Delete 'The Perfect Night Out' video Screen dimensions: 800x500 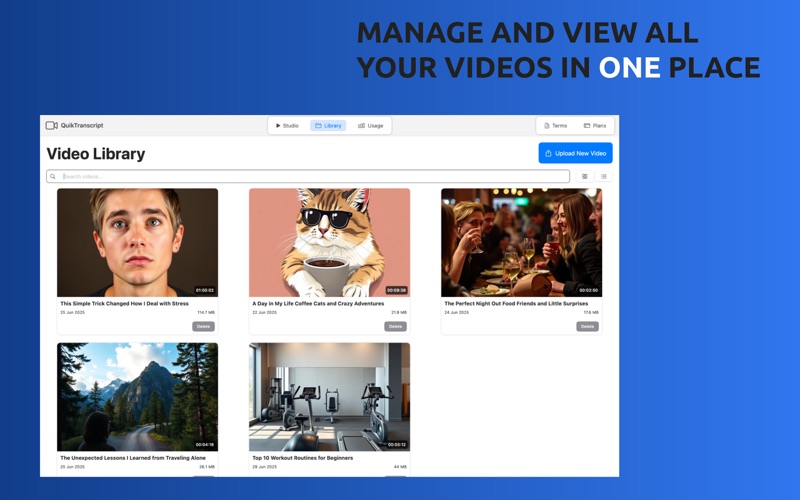587,327
